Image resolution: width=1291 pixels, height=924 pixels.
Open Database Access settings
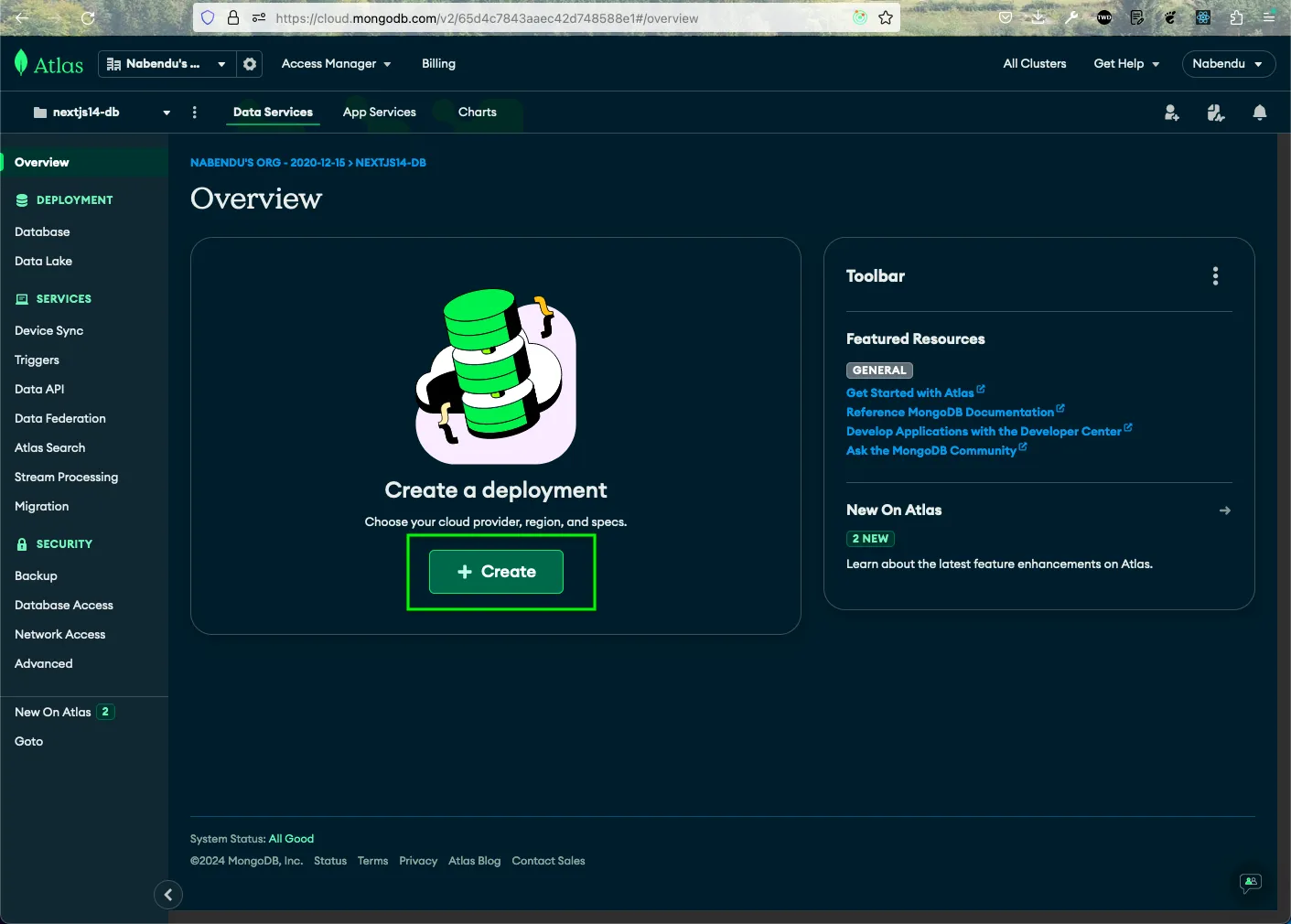click(64, 606)
